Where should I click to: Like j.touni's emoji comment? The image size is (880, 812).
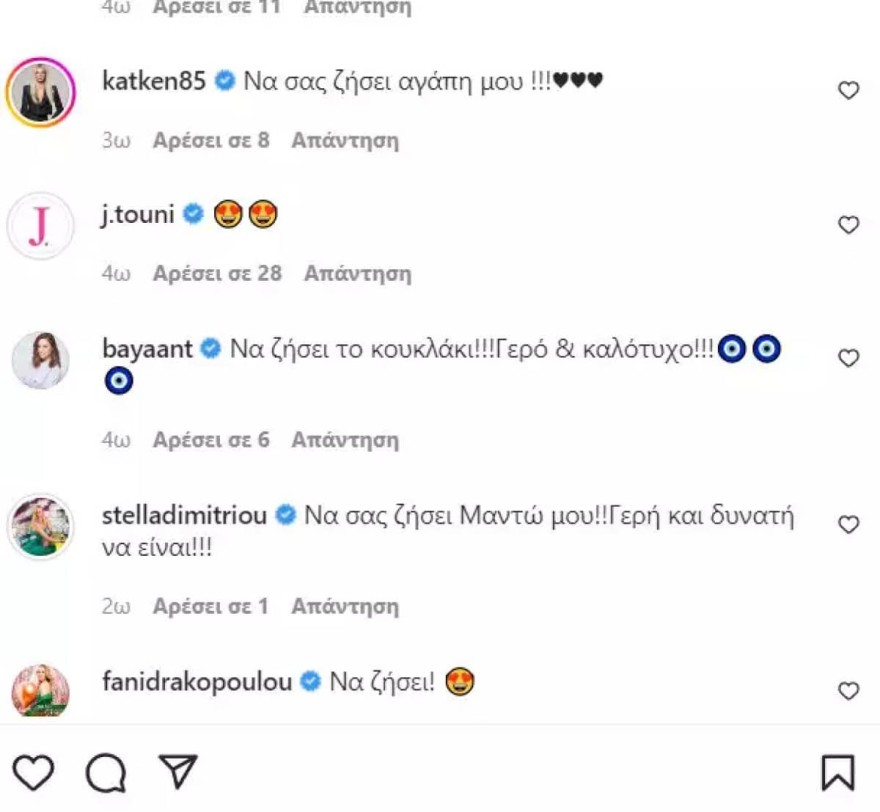848,225
